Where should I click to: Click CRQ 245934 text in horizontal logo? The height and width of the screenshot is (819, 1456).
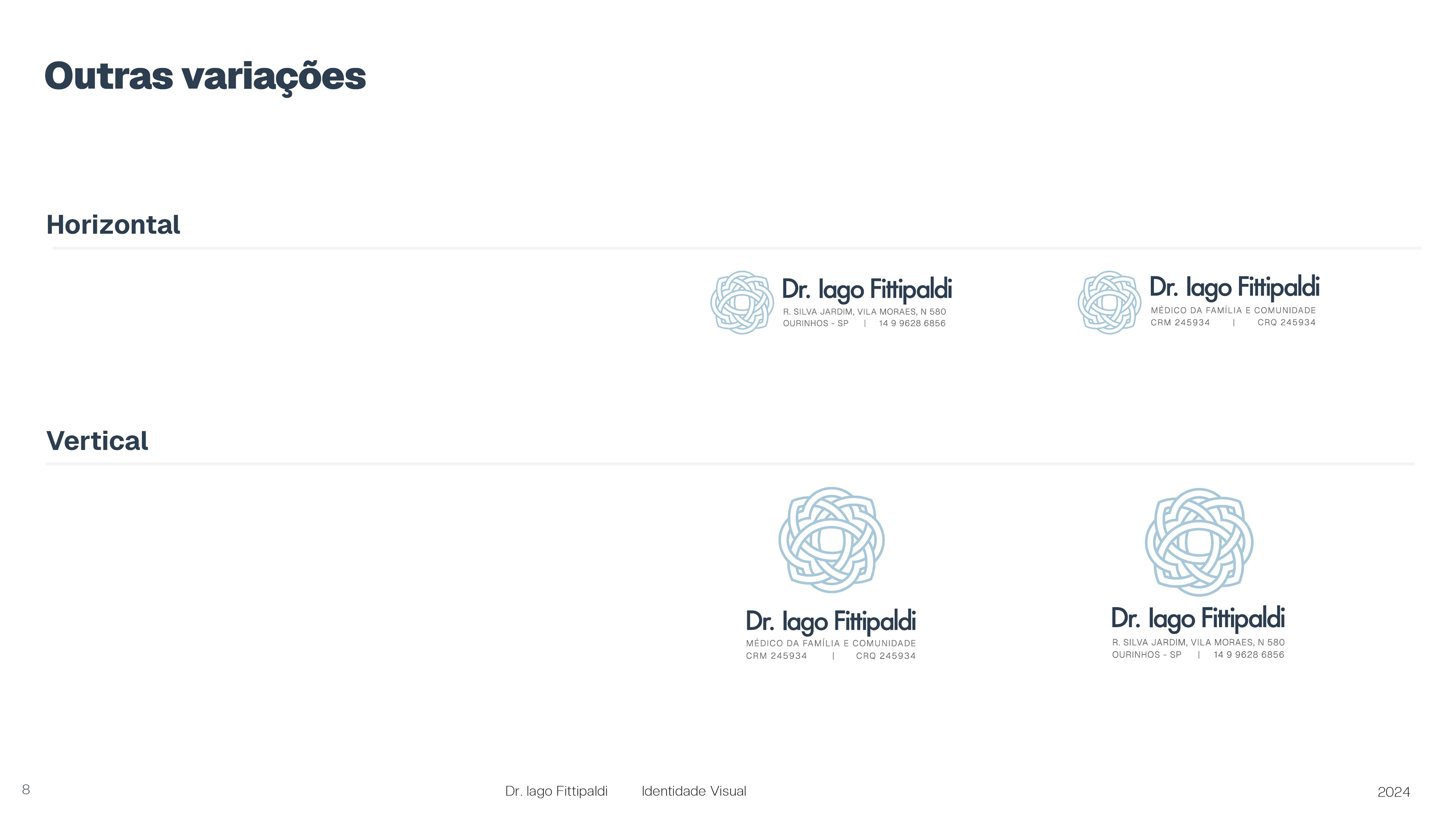(x=1287, y=322)
